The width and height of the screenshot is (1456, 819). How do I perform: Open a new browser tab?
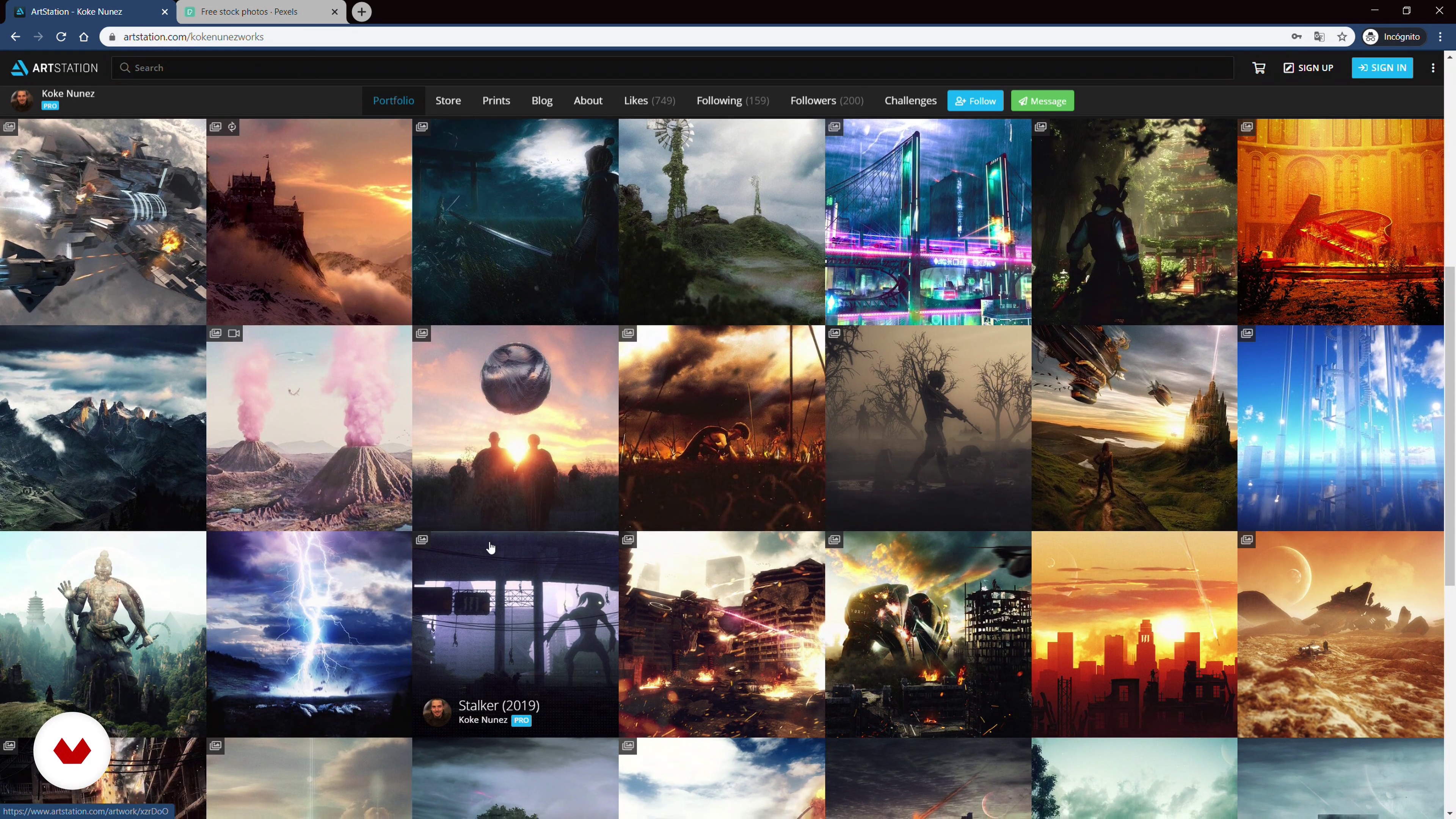362,11
